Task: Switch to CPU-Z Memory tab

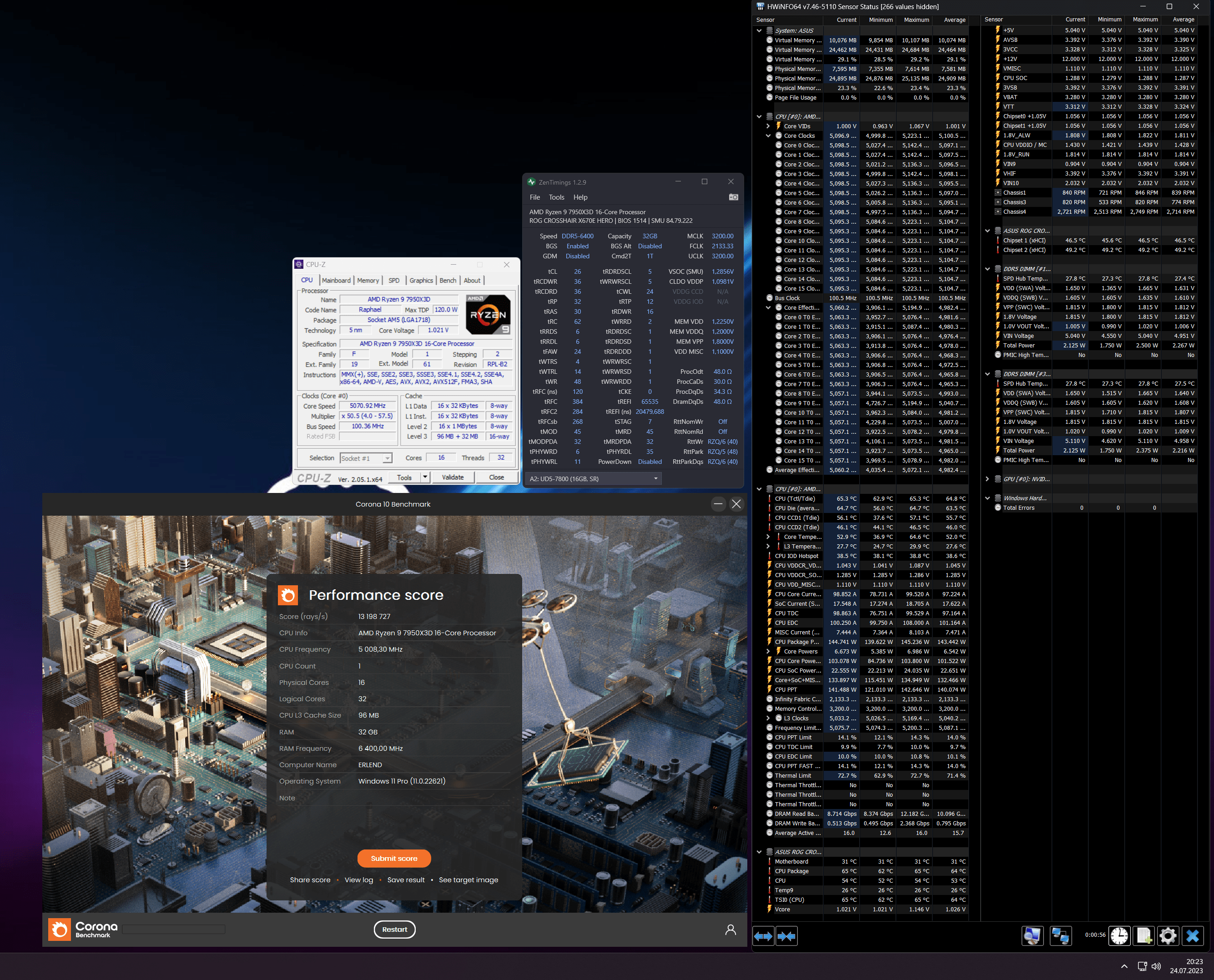Action: click(368, 280)
